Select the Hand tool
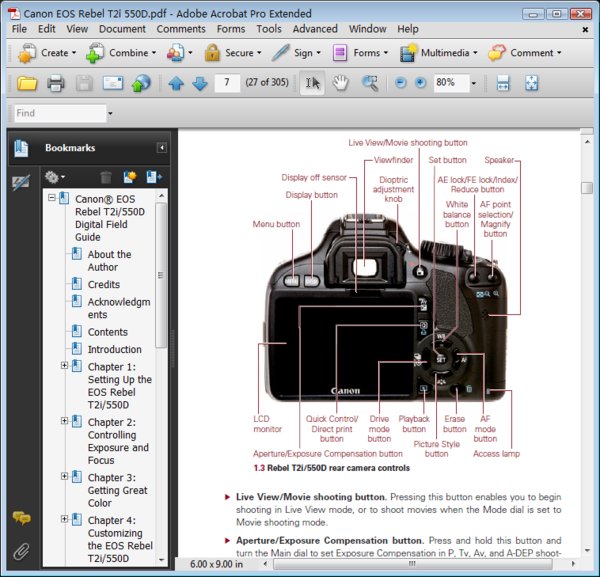The height and width of the screenshot is (577, 600). pyautogui.click(x=341, y=83)
